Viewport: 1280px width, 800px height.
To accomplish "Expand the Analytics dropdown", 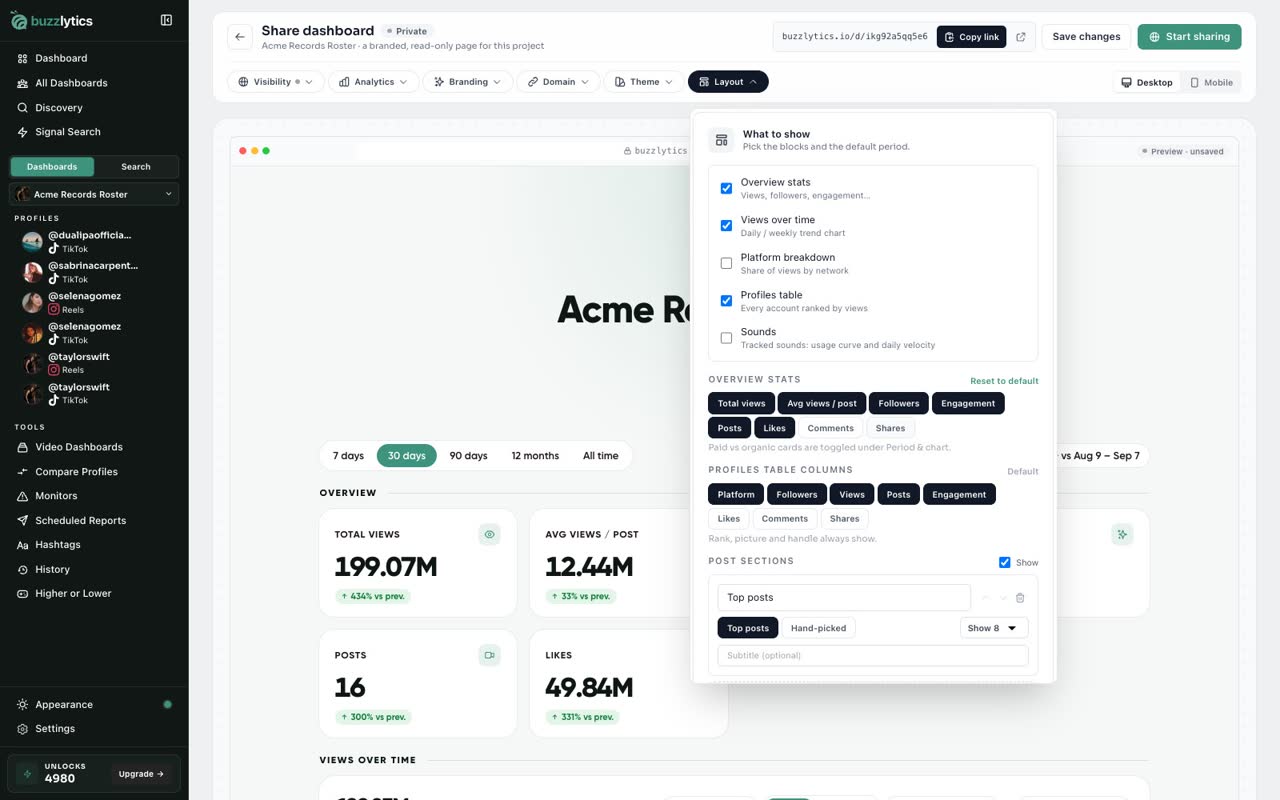I will click(374, 82).
